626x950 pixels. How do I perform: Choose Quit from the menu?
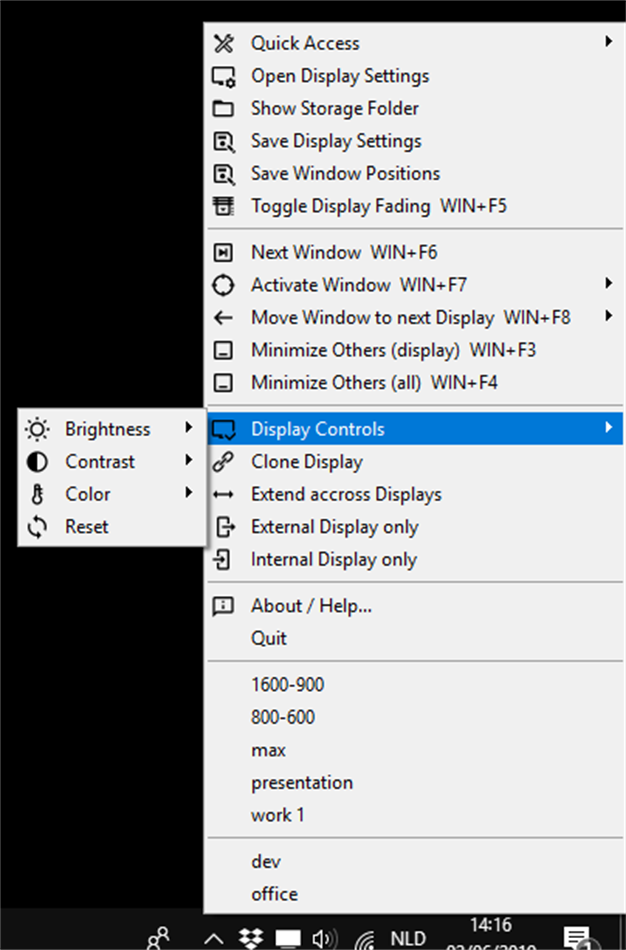tap(415, 639)
